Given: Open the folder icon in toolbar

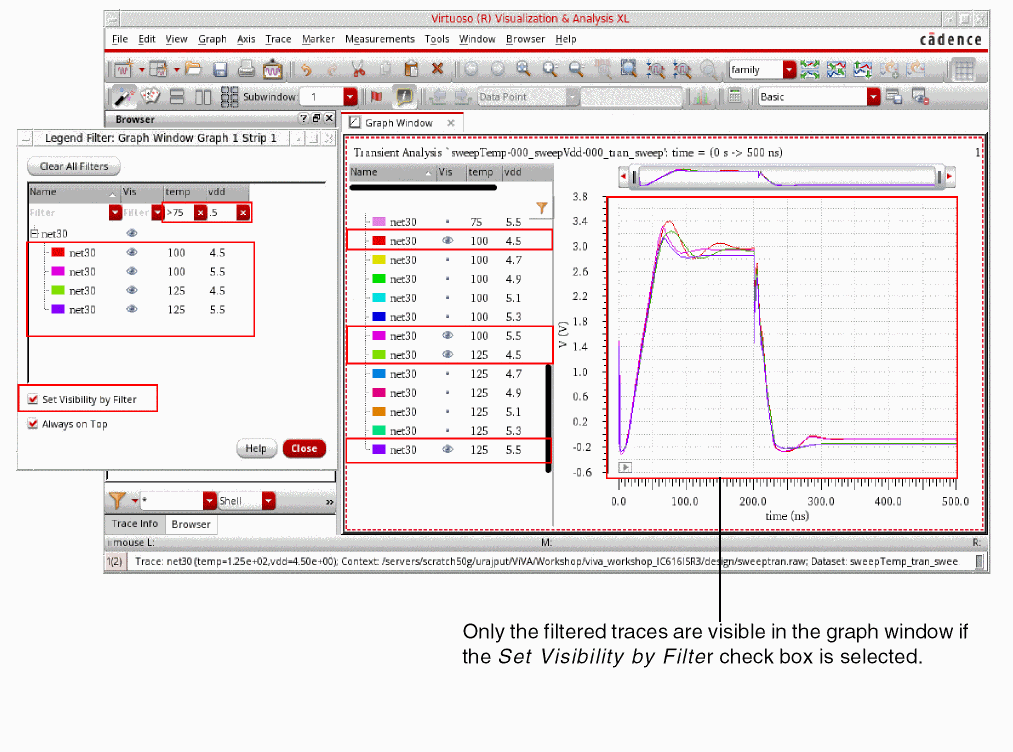Looking at the screenshot, I should pos(193,70).
